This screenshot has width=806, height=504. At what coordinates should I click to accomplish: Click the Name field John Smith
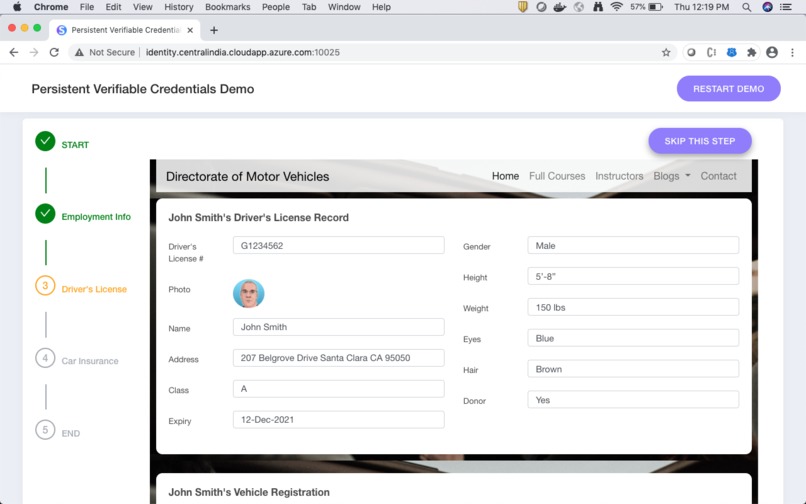click(x=339, y=327)
